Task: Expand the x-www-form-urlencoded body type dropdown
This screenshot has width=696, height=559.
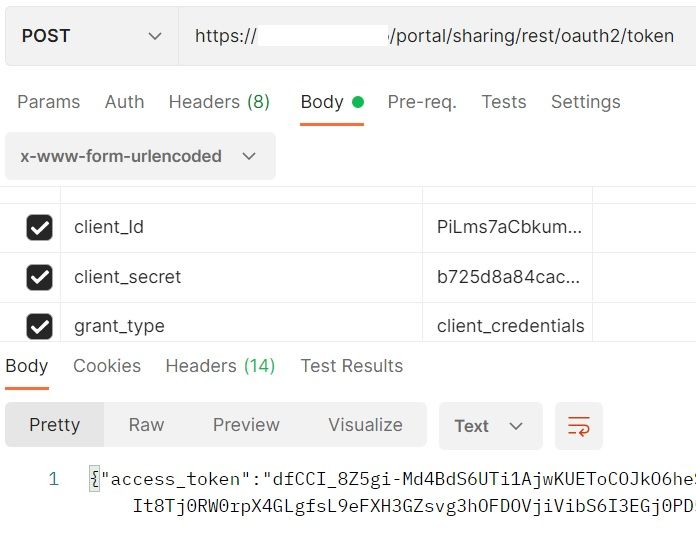Action: tap(139, 156)
